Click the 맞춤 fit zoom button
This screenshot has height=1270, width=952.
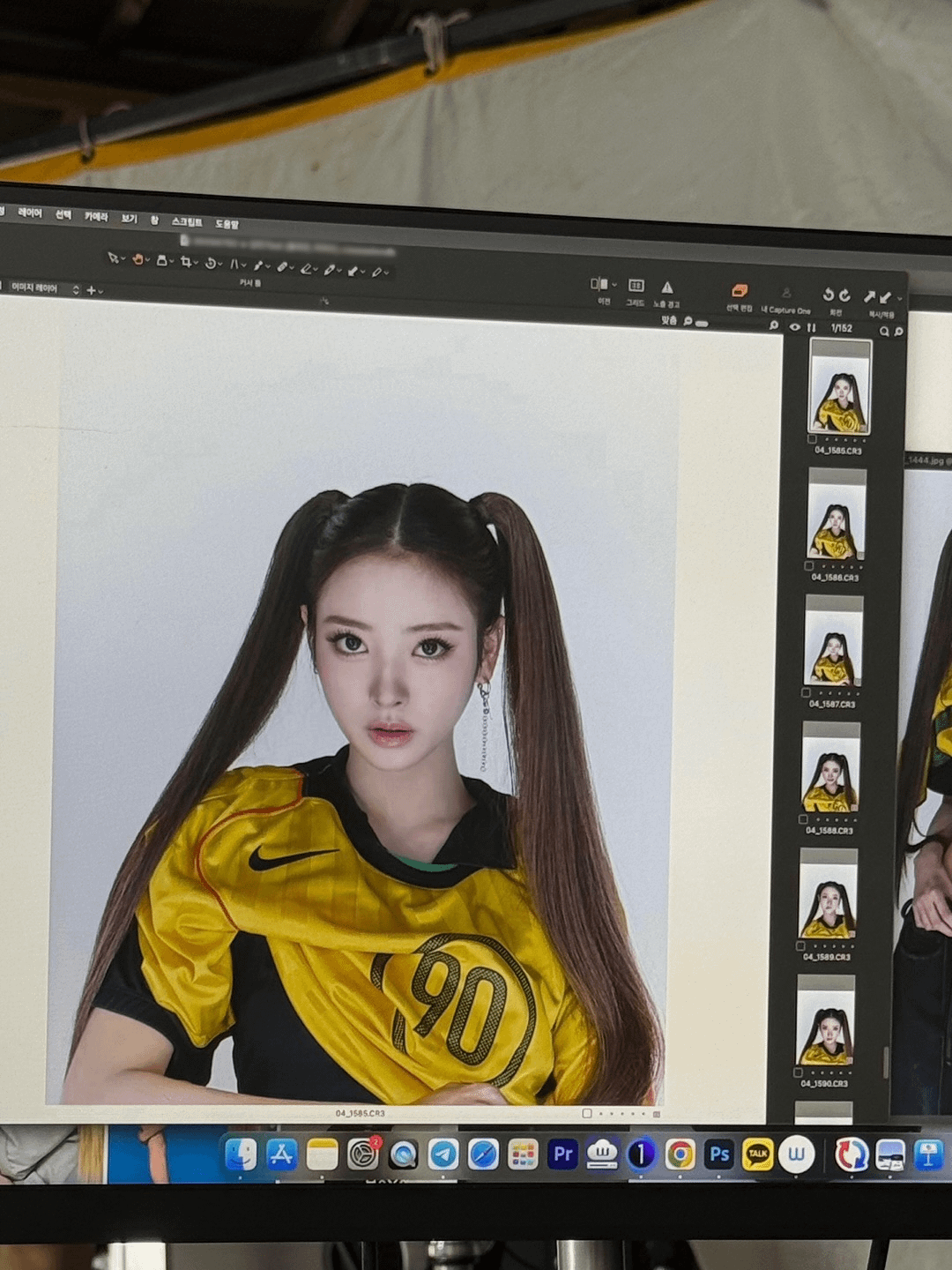(669, 320)
